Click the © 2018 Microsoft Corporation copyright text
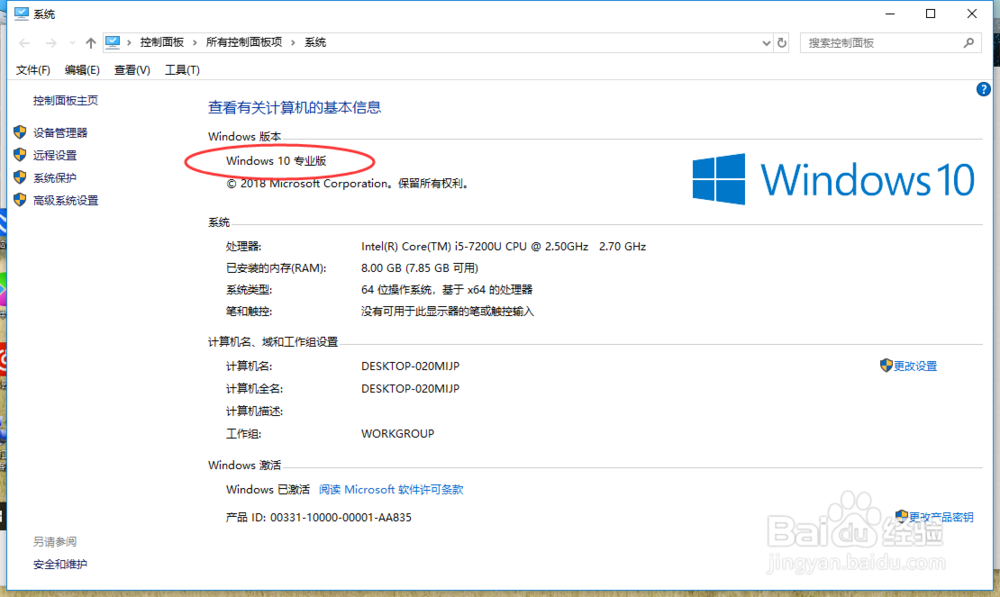 click(x=348, y=184)
